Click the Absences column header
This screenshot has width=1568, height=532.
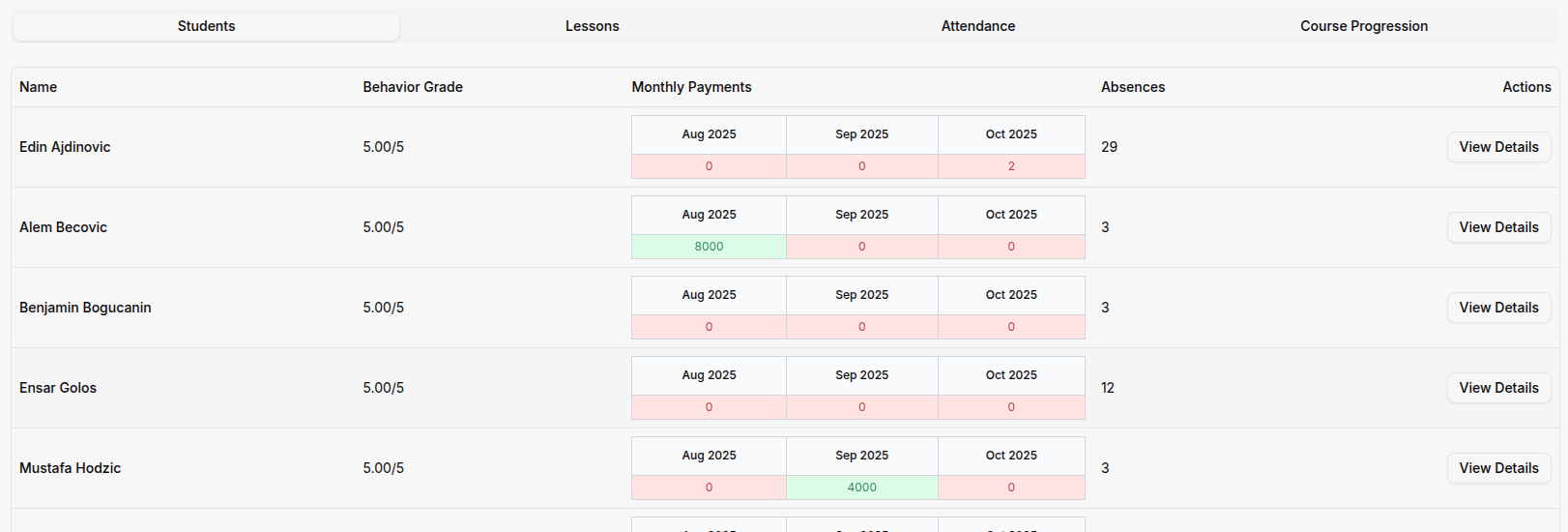pos(1133,87)
